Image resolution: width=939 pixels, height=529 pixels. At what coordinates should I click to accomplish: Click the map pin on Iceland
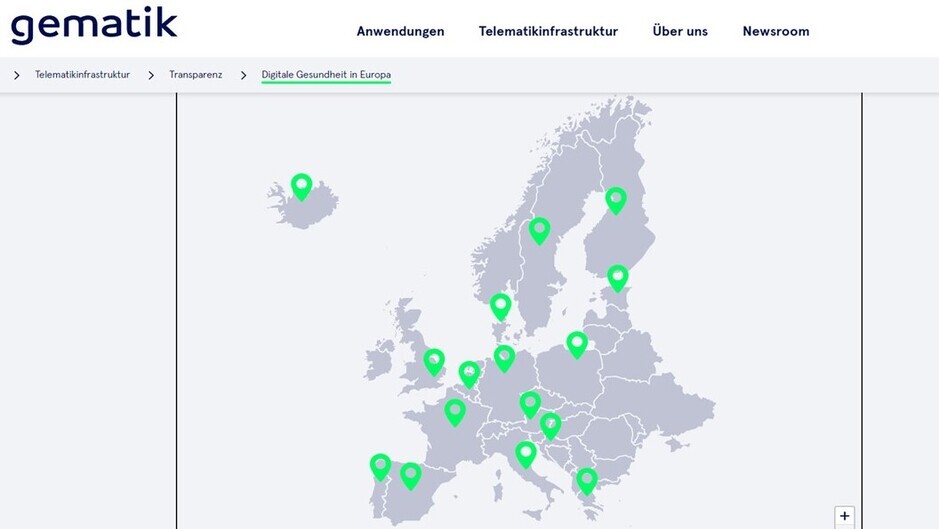302,186
